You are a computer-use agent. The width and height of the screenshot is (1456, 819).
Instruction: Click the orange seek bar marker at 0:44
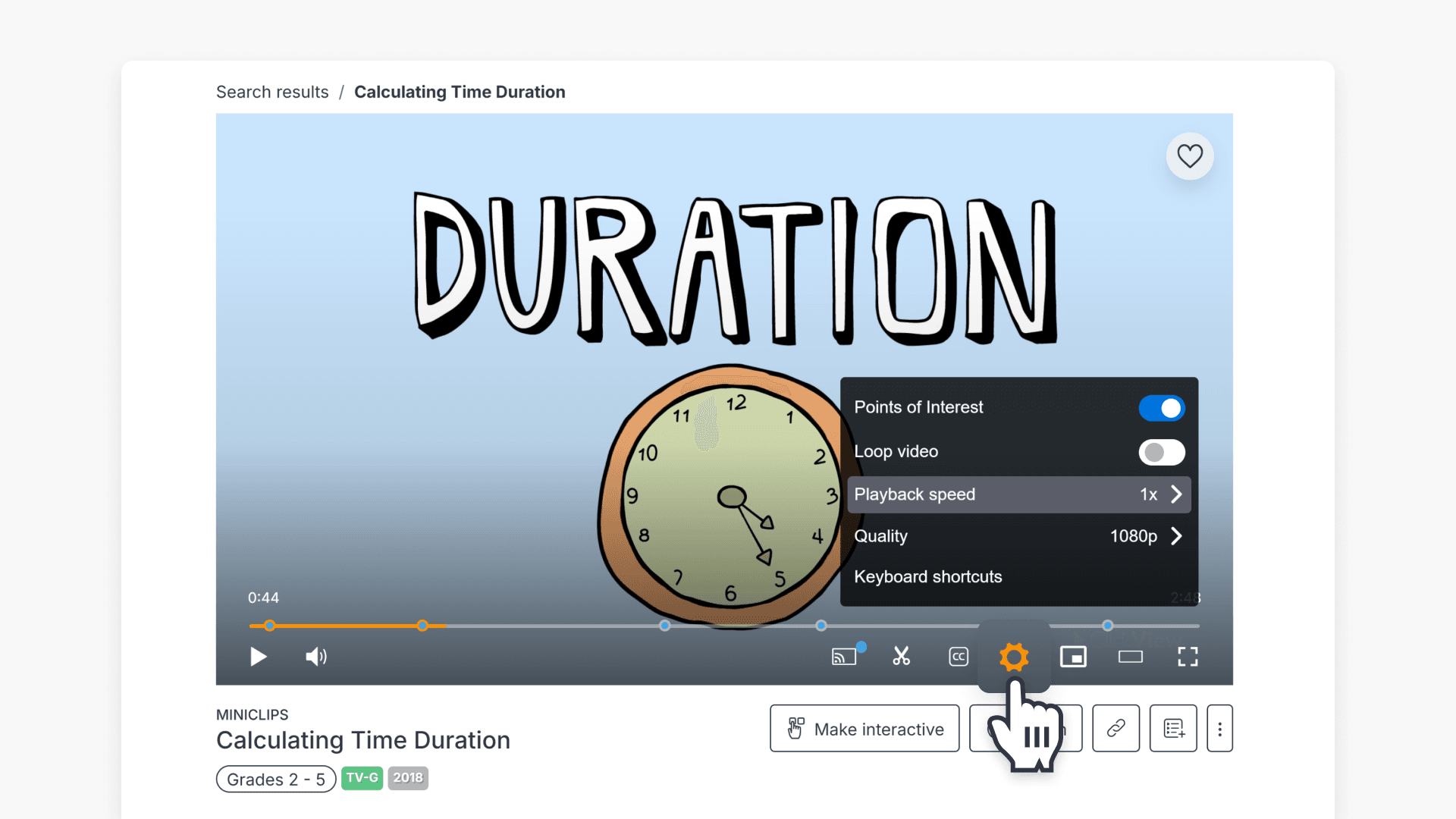pos(269,626)
